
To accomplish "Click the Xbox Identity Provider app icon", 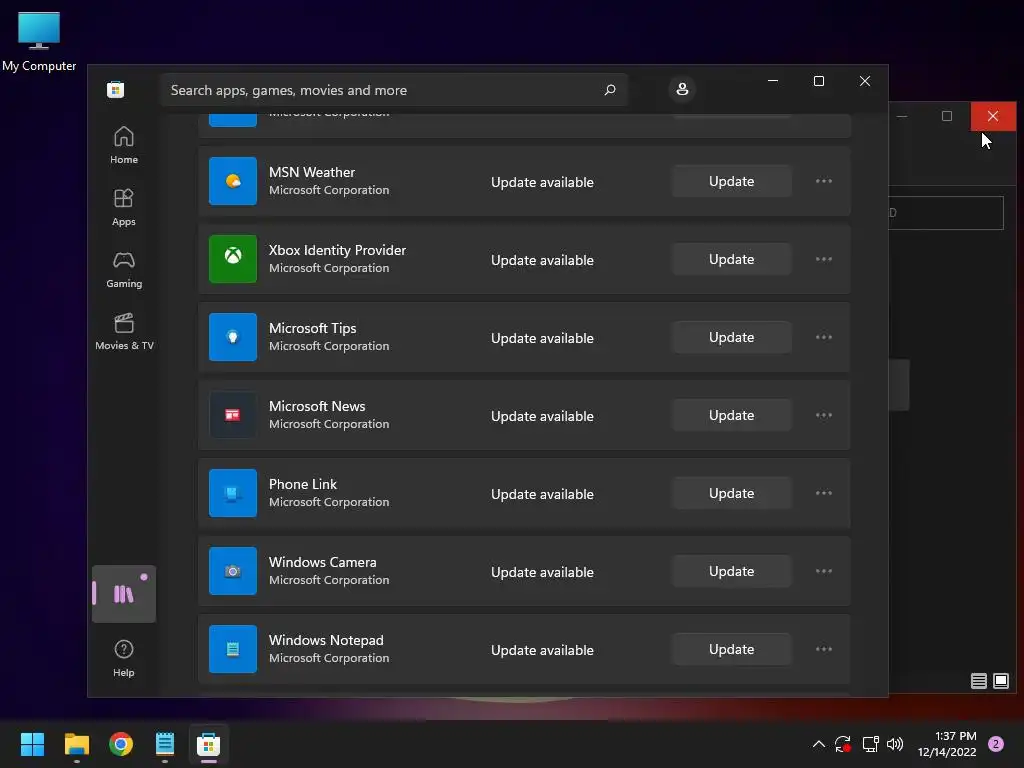I will tap(232, 259).
